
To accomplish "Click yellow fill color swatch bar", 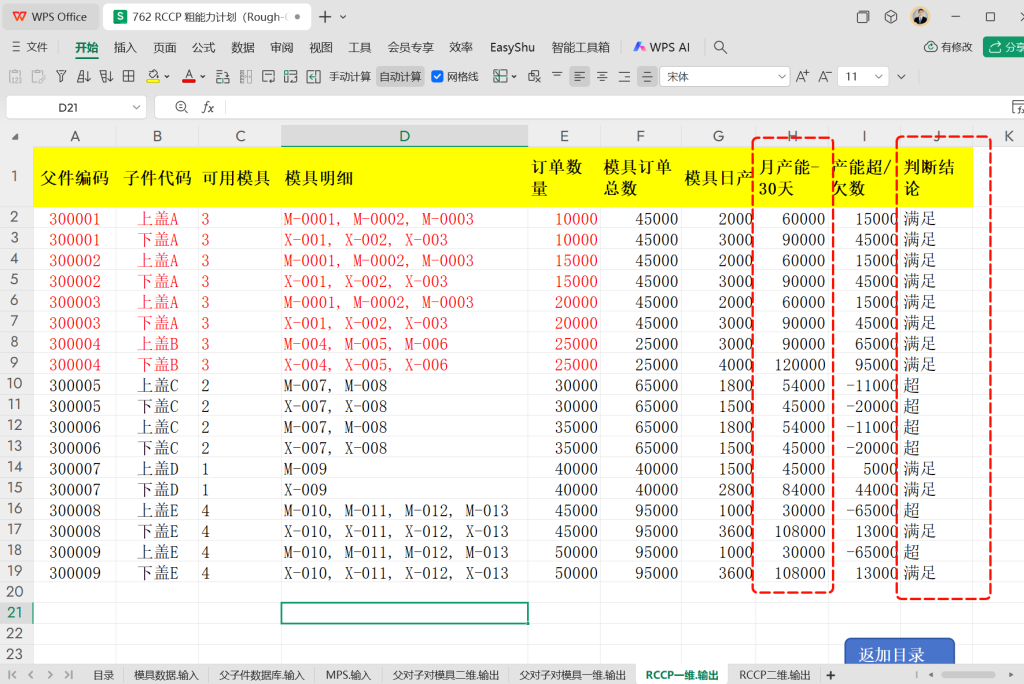I will (x=153, y=82).
